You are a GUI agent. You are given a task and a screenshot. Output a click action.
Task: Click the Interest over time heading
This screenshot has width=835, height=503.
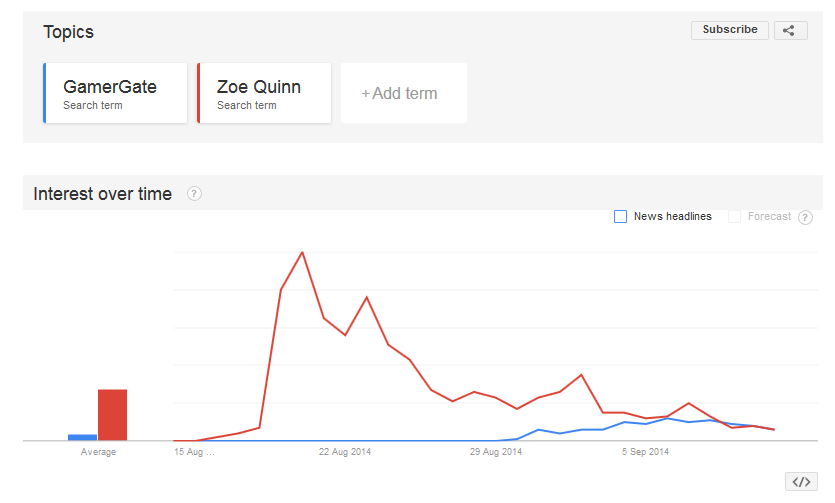click(x=103, y=194)
